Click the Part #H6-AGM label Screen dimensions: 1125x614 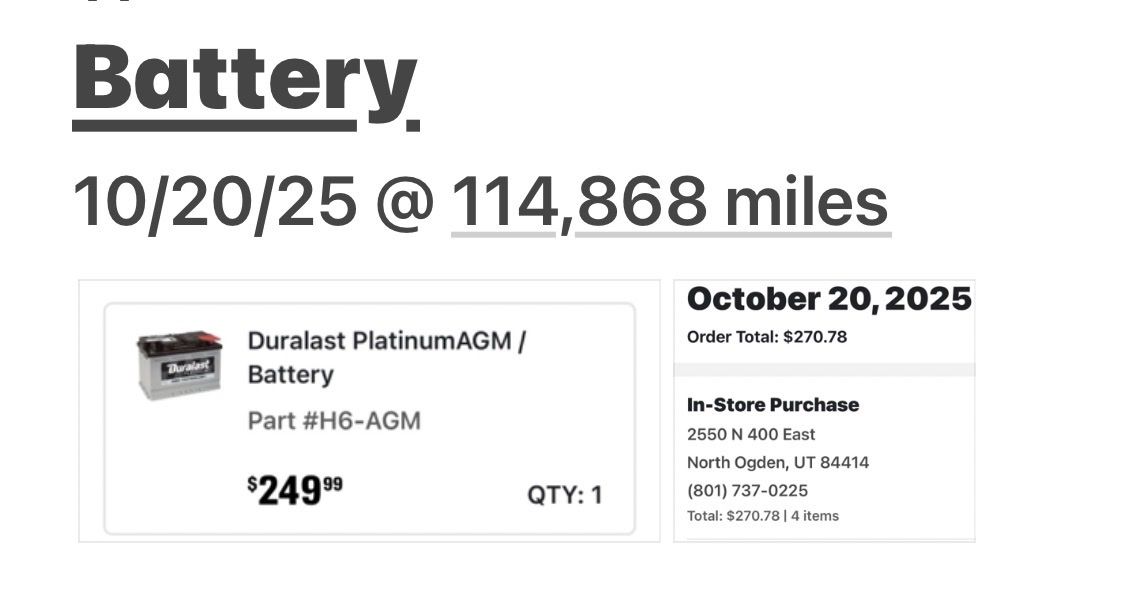coord(334,420)
